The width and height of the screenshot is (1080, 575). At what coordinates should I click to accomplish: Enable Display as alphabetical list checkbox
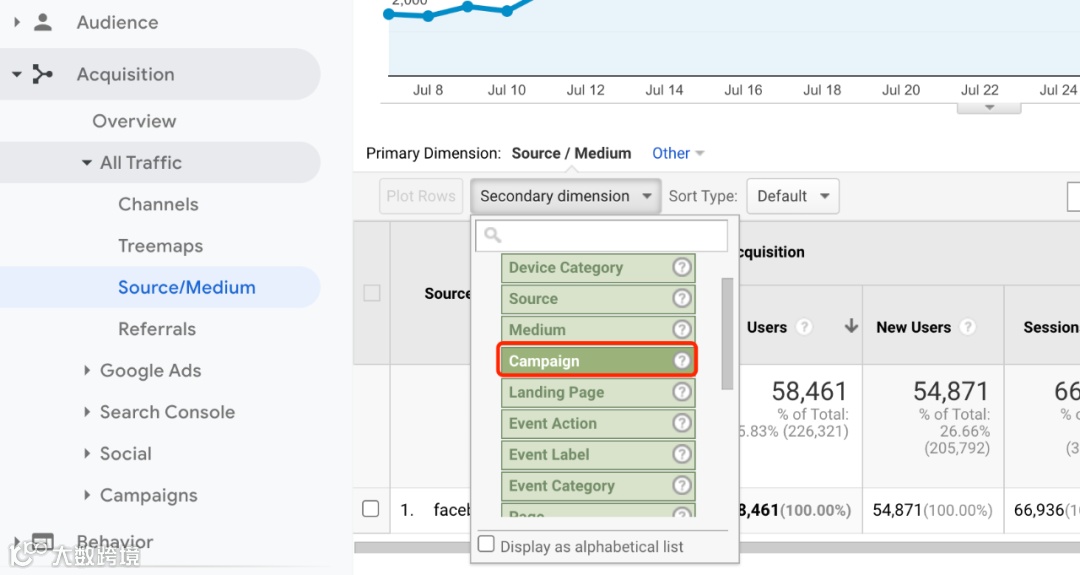point(487,545)
